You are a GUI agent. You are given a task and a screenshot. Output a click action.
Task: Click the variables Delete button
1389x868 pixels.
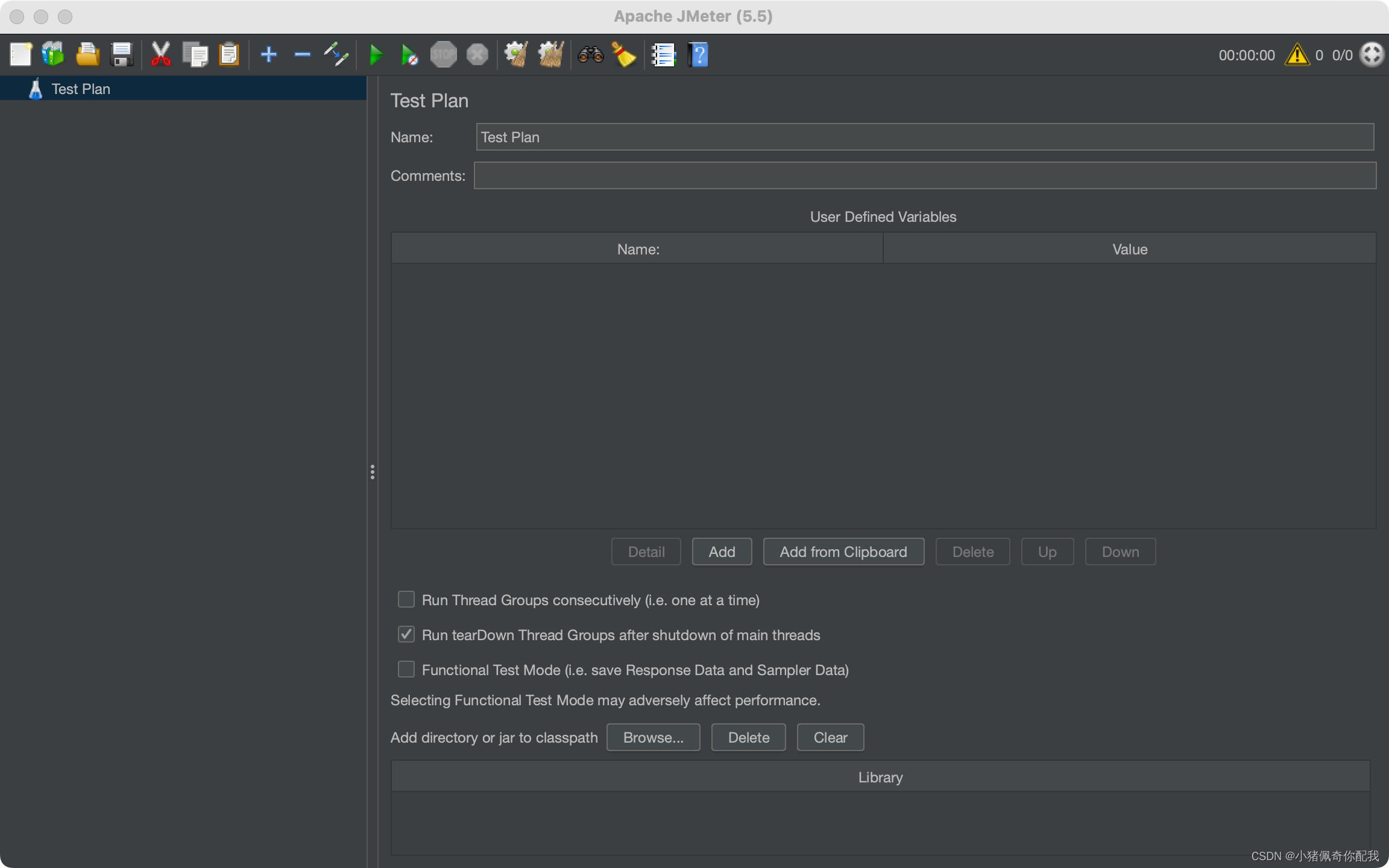click(x=973, y=552)
